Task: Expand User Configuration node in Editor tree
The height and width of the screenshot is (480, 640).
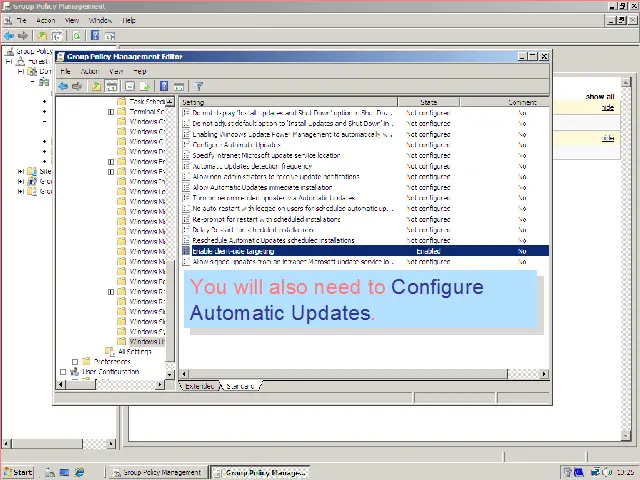Action: (63, 372)
